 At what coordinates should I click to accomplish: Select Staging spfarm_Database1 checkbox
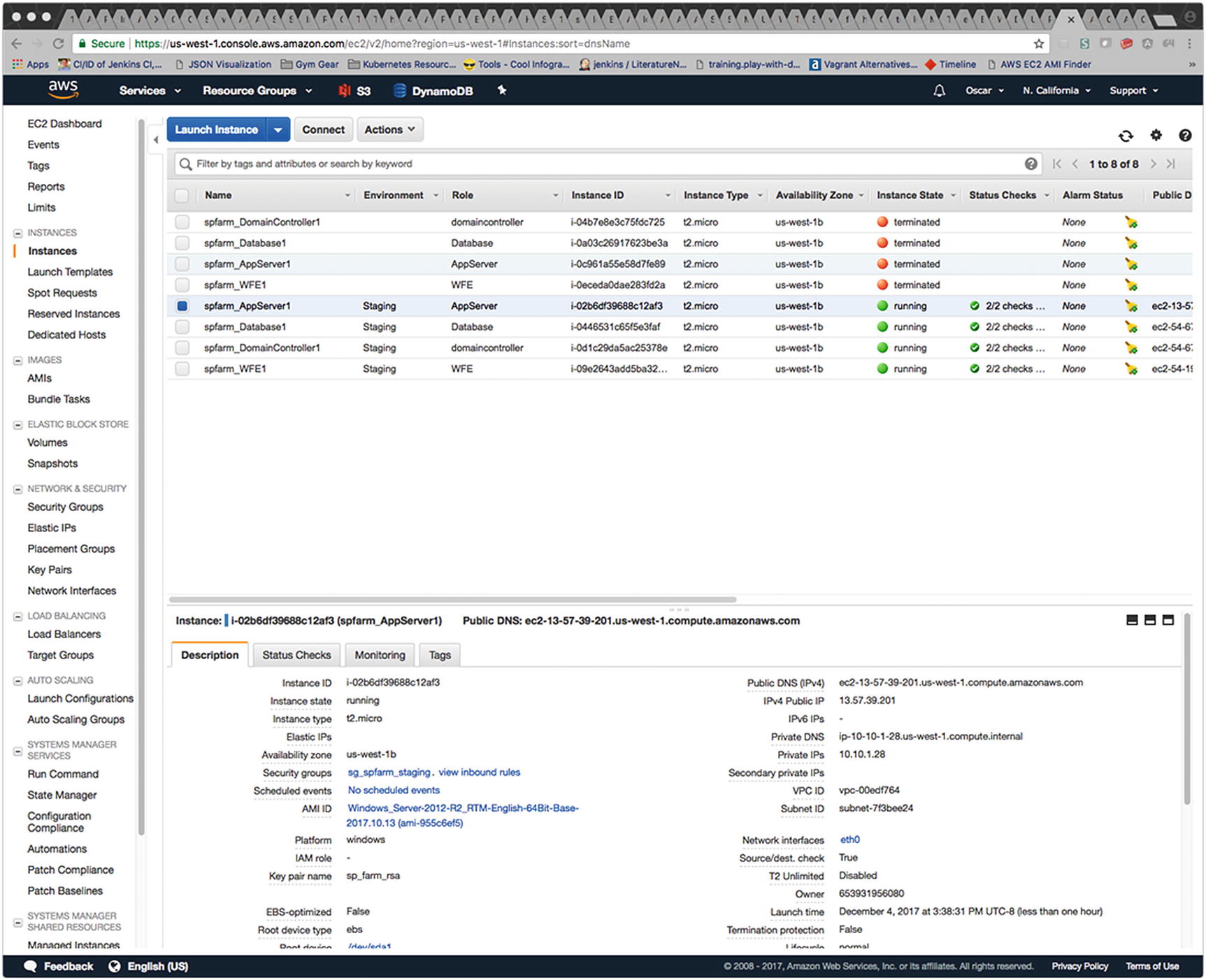click(182, 327)
